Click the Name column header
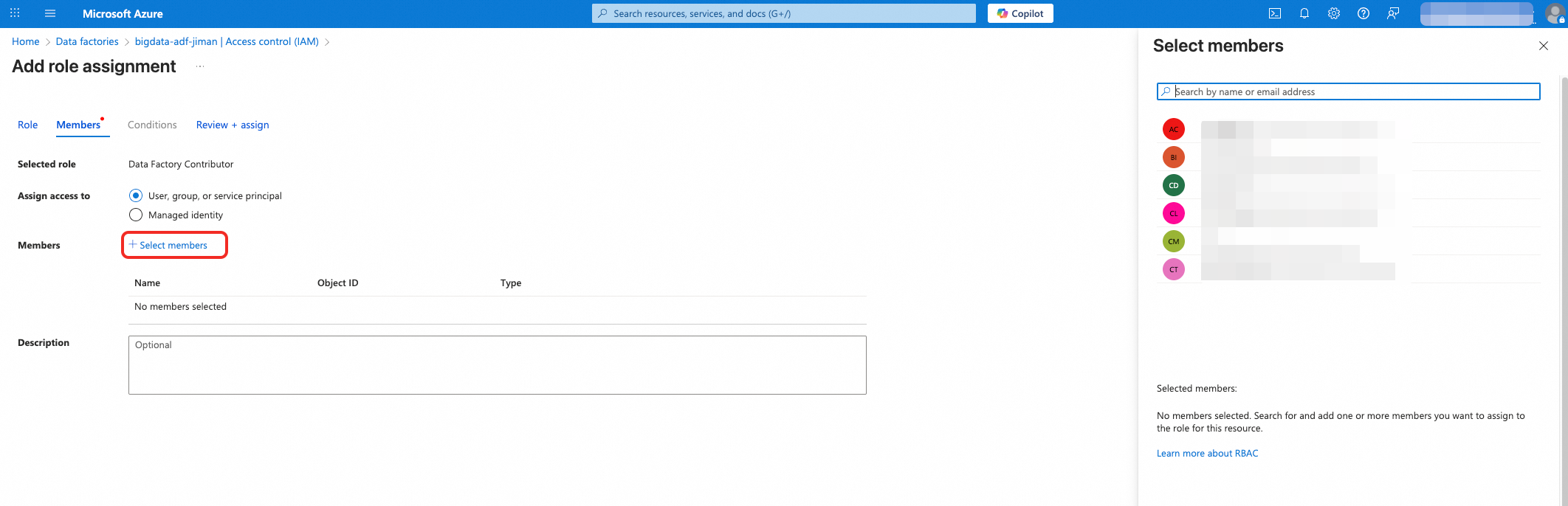Viewport: 1568px width, 506px height. tap(148, 283)
